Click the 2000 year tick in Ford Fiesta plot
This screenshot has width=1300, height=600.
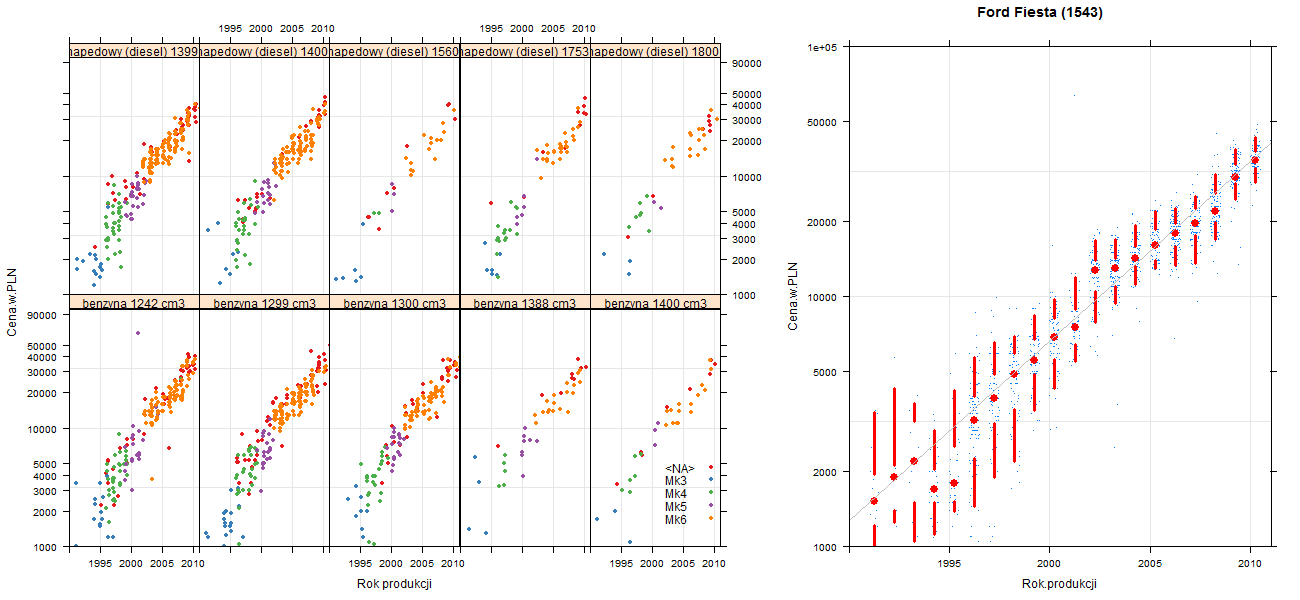tap(1048, 564)
